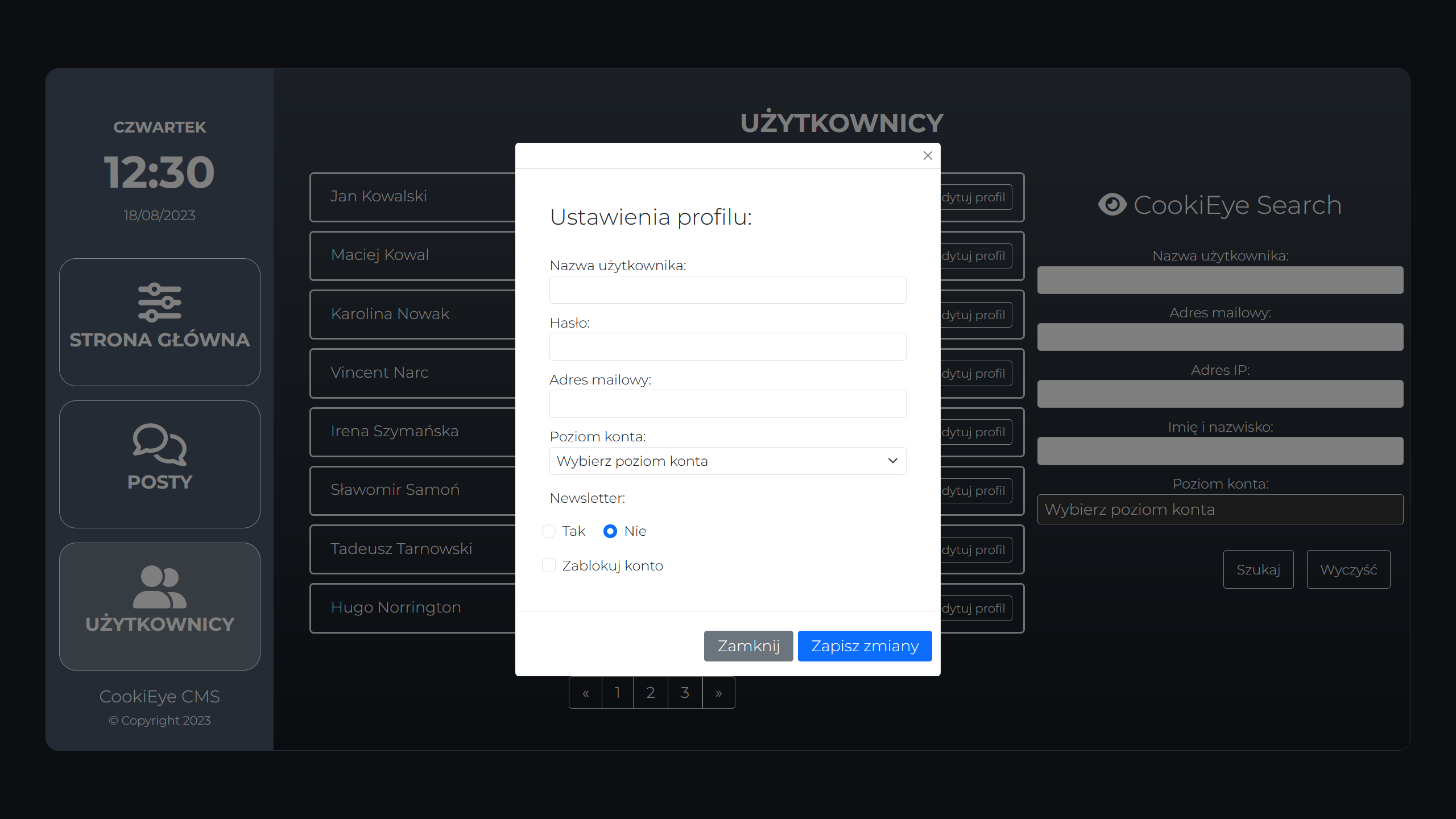Open the modal Poziom konta dropdown
This screenshot has height=819, width=1456.
point(727,461)
